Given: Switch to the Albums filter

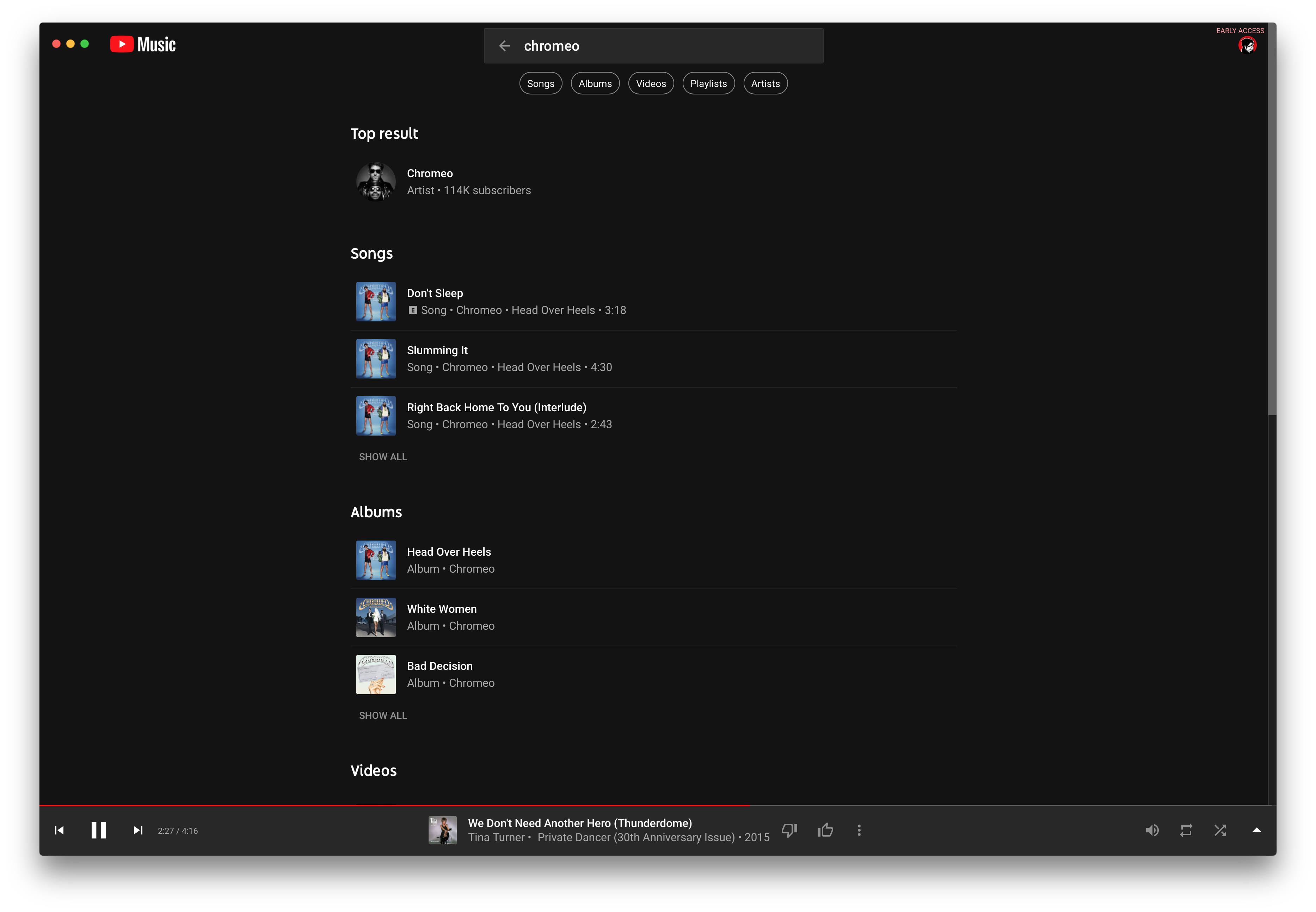Looking at the screenshot, I should 595,83.
